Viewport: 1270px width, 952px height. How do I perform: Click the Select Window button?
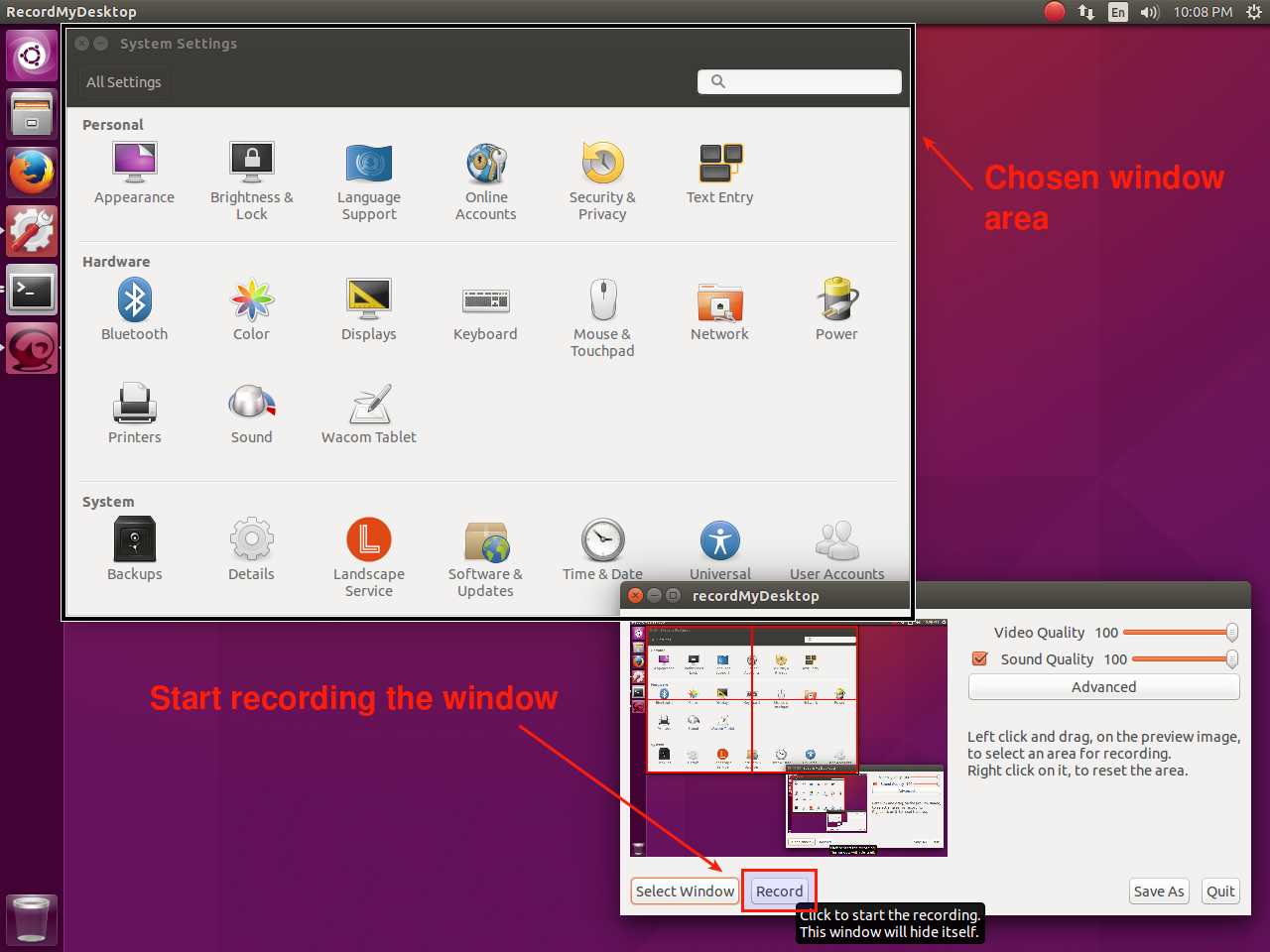(685, 891)
